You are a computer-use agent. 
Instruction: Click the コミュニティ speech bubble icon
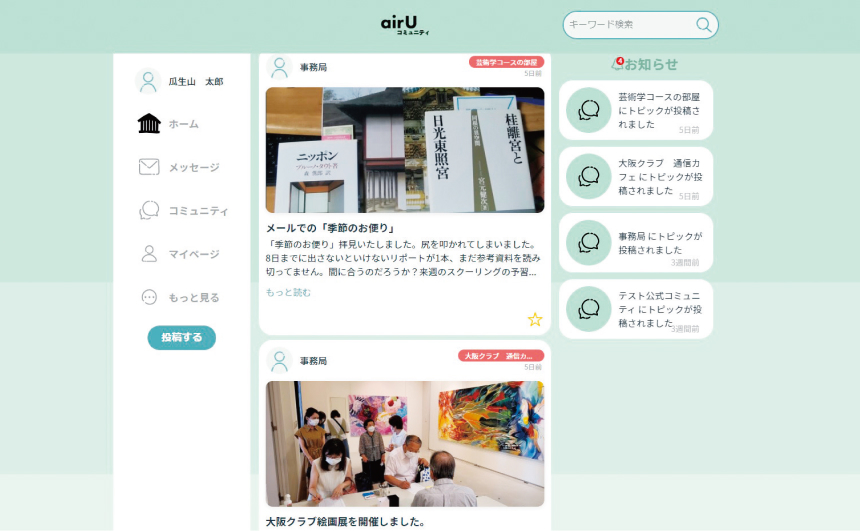click(x=149, y=210)
